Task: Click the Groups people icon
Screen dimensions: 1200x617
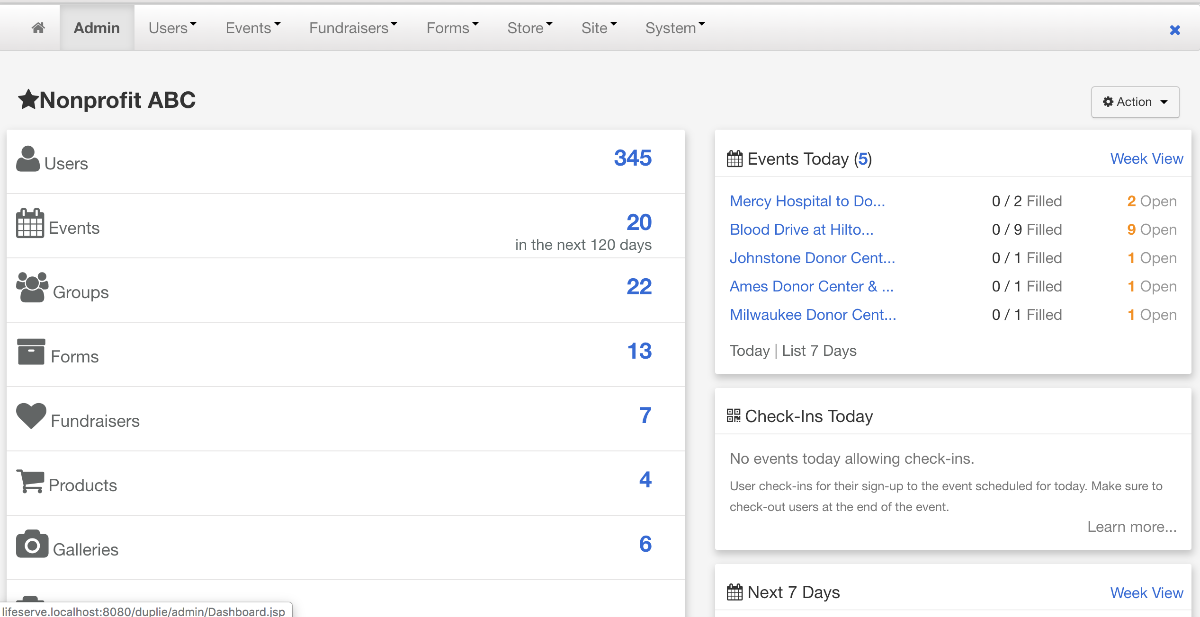Action: 32,287
